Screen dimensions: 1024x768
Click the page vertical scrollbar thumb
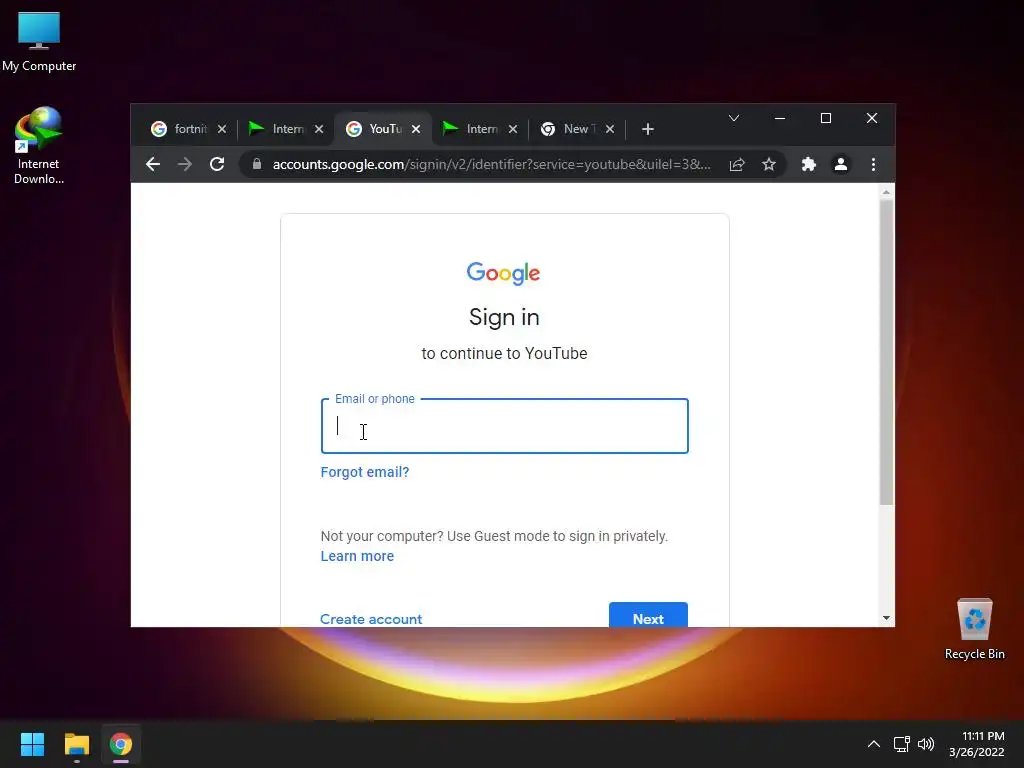coord(886,353)
